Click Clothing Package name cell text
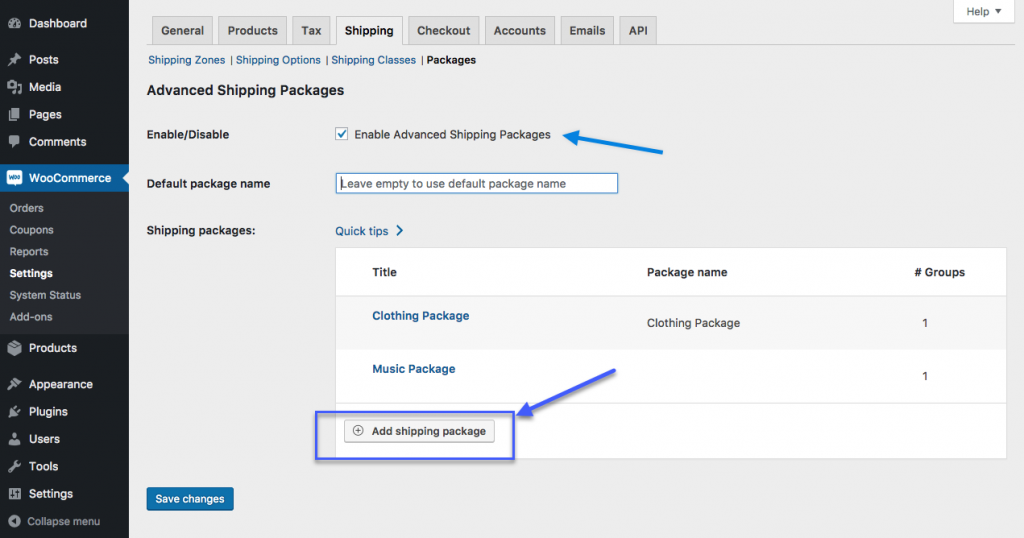Image resolution: width=1024 pixels, height=538 pixels. (x=694, y=323)
